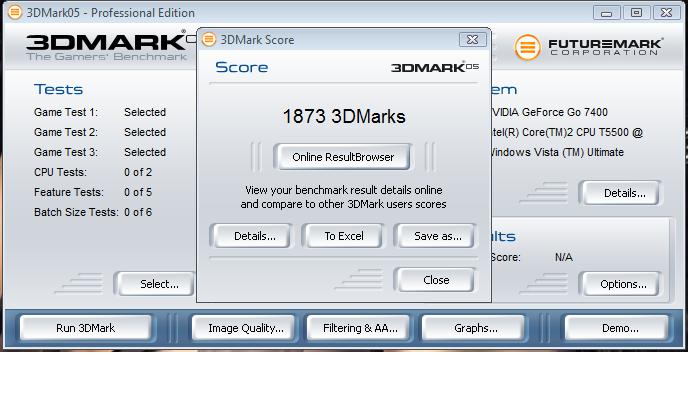This screenshot has height=400, width=688.
Task: Click the 'Tests' section heading
Action: (x=58, y=89)
